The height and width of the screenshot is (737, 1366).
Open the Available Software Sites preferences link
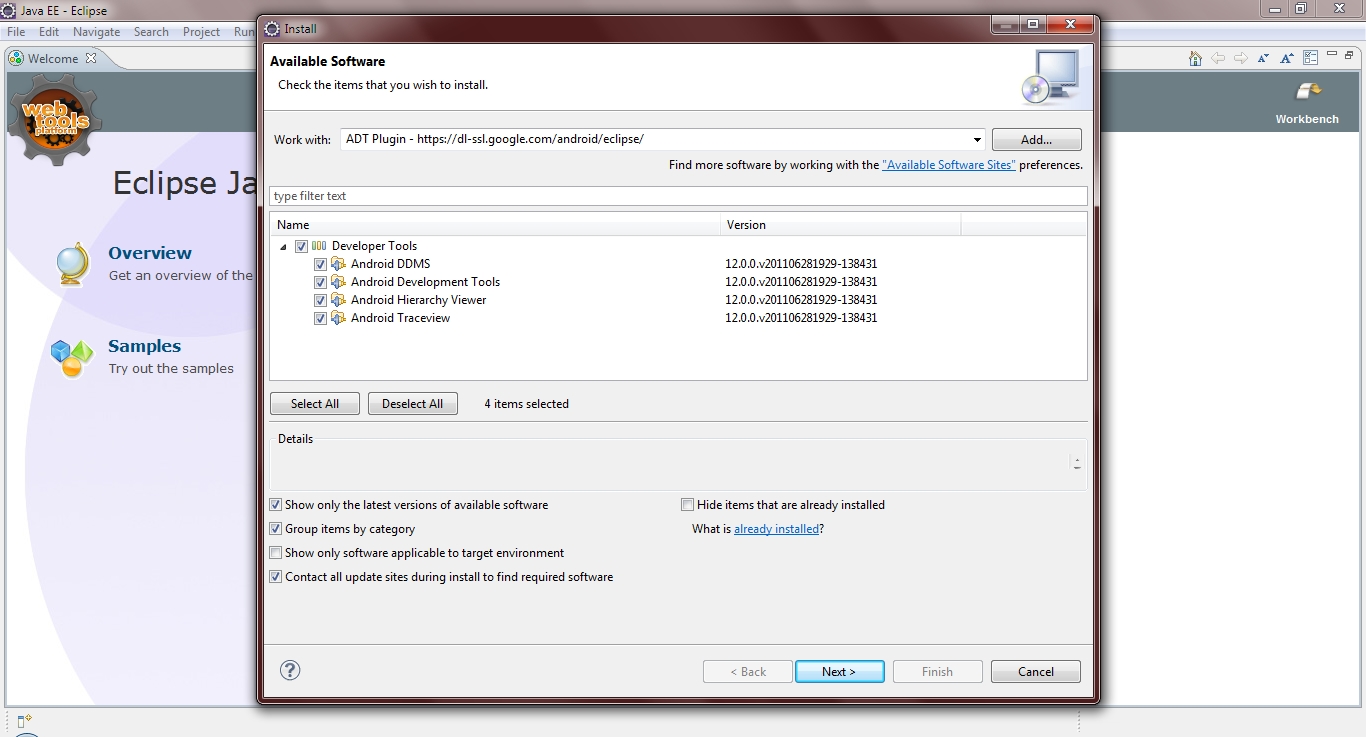948,164
